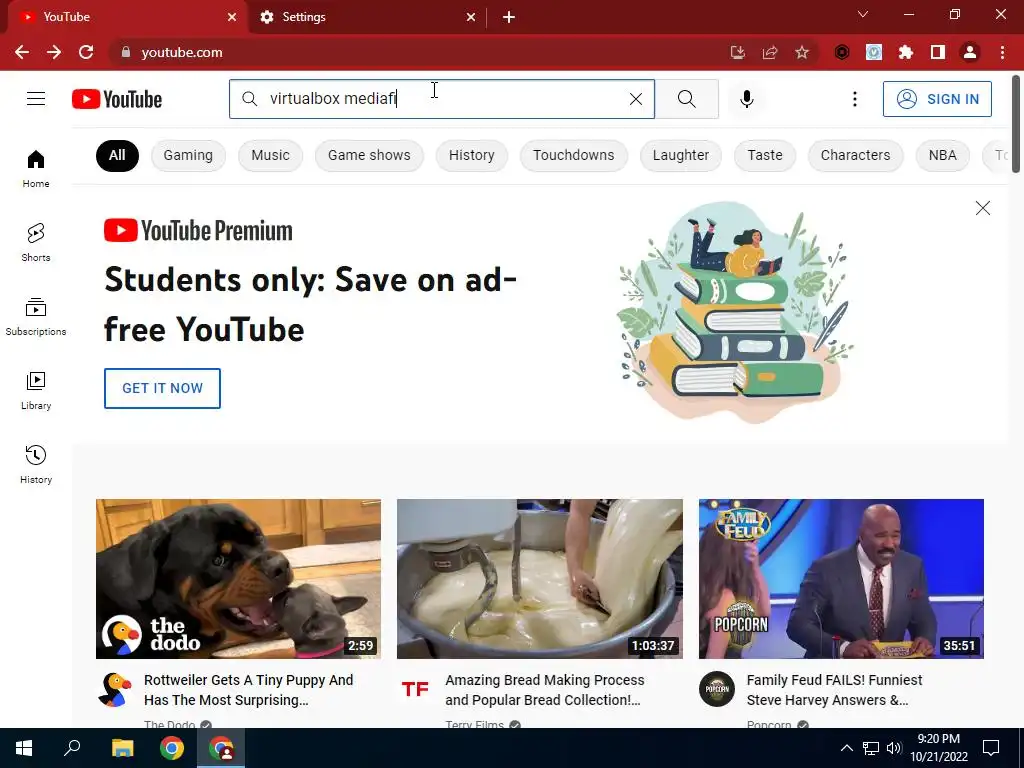Screen dimensions: 1024x768
Task: Open the Family Feud video thumbnail
Action: tap(841, 579)
